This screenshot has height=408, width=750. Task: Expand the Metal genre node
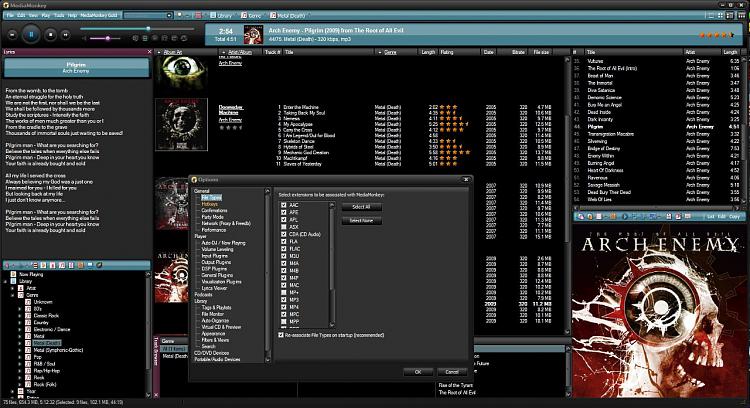pos(20,336)
